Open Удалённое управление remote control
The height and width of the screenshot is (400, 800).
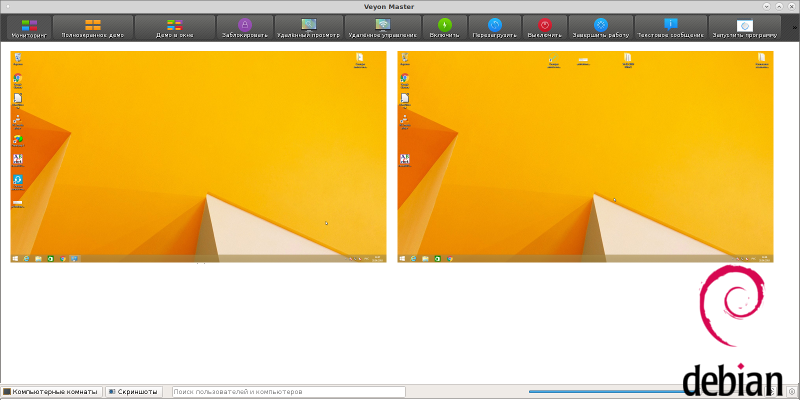[383, 28]
